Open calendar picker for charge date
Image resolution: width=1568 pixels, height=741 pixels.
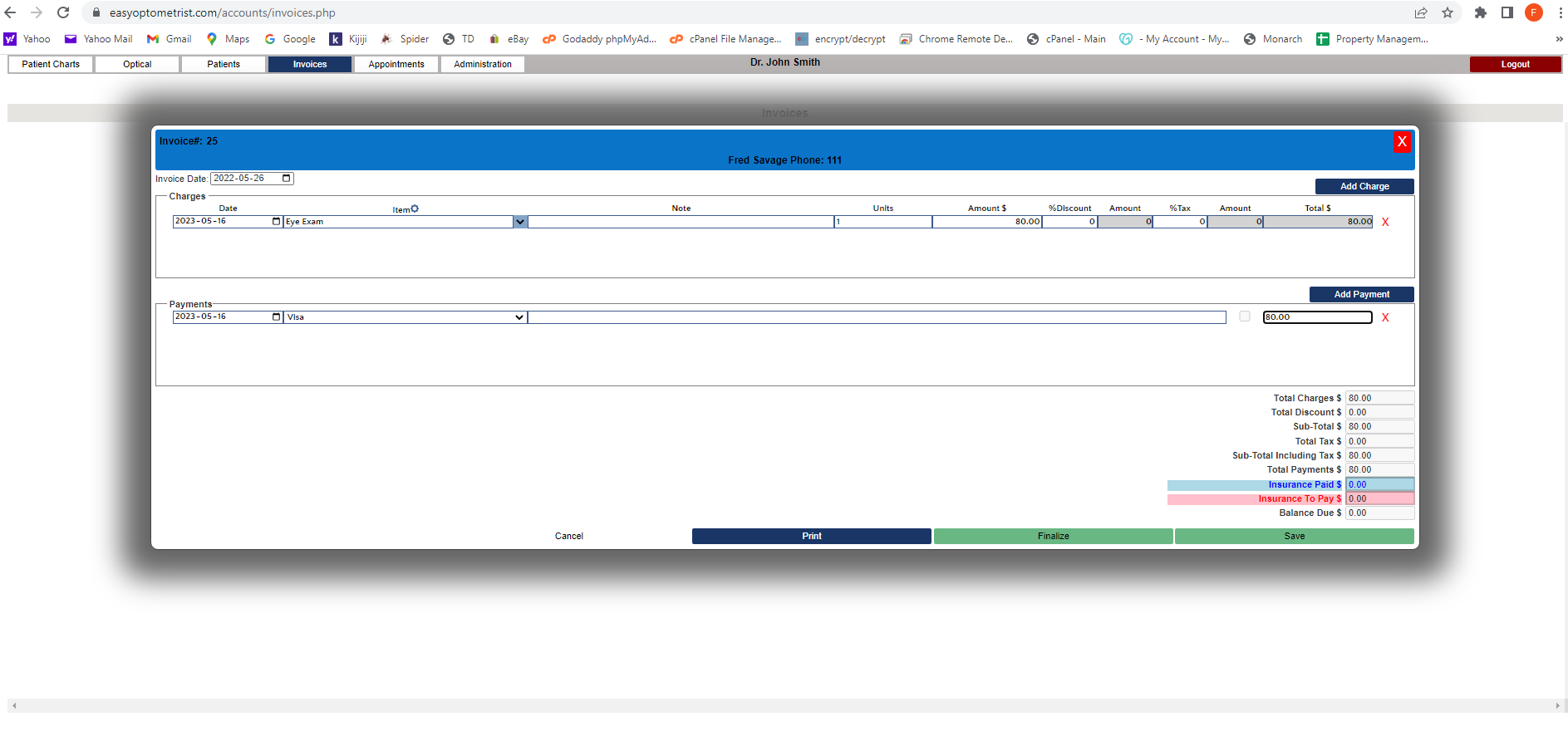tap(277, 221)
